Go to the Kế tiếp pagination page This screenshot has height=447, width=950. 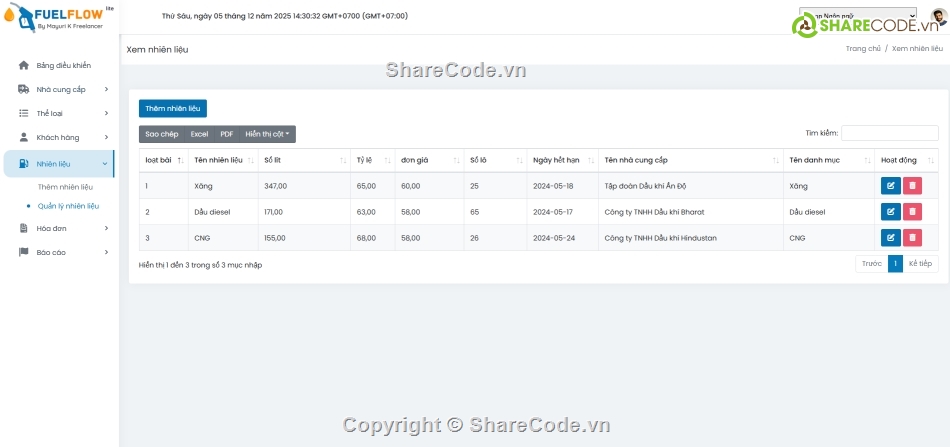[x=920, y=264]
